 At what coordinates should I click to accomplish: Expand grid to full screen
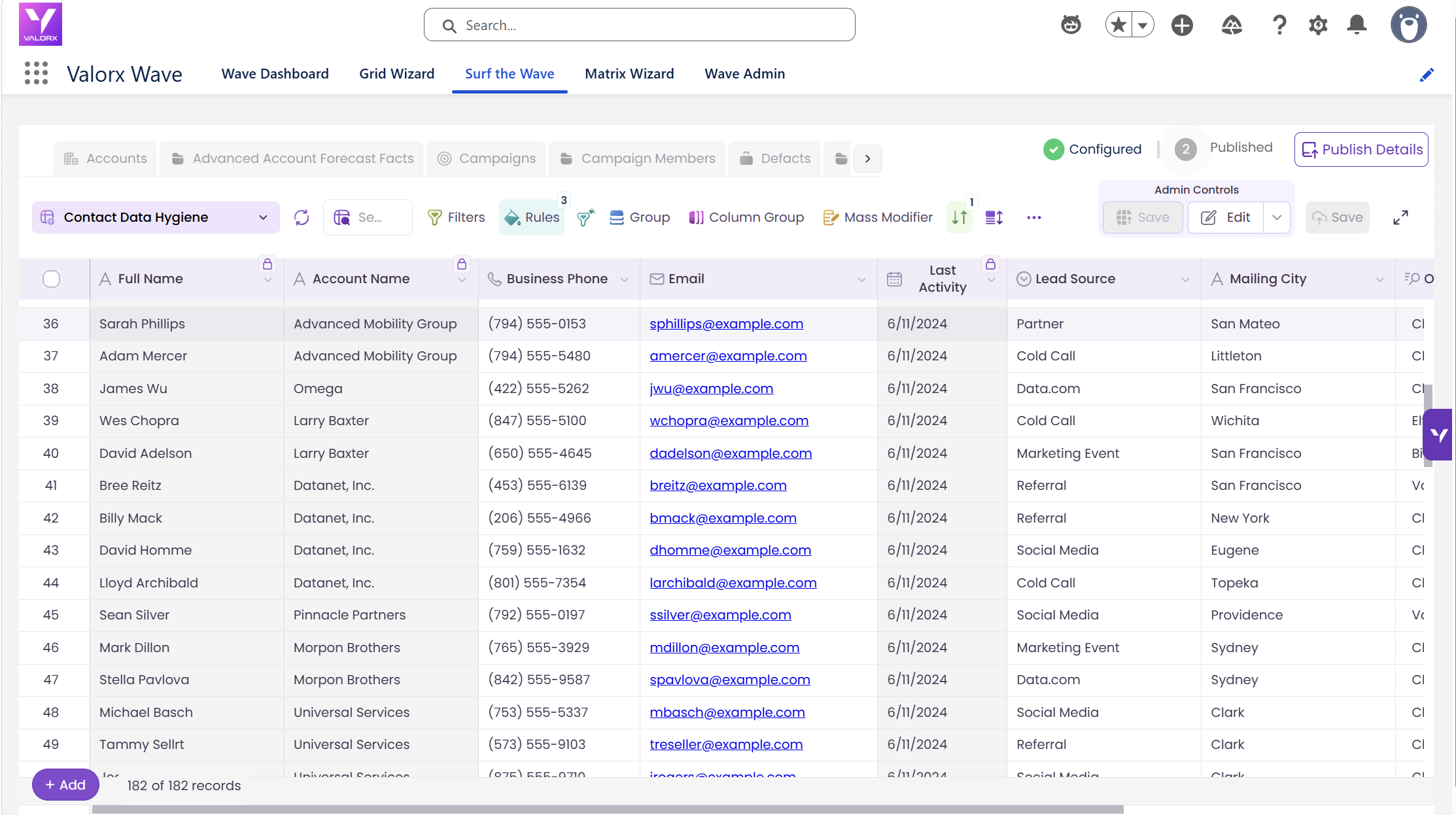1400,217
